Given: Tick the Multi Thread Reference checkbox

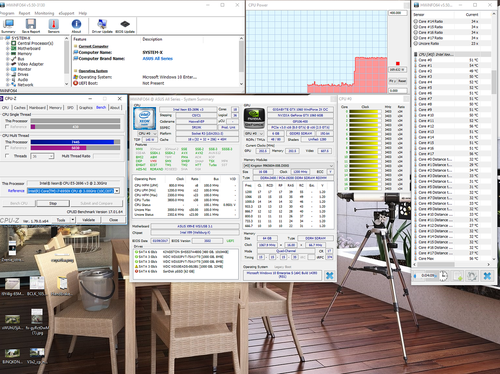Looking at the screenshot, I should (x=7, y=148).
